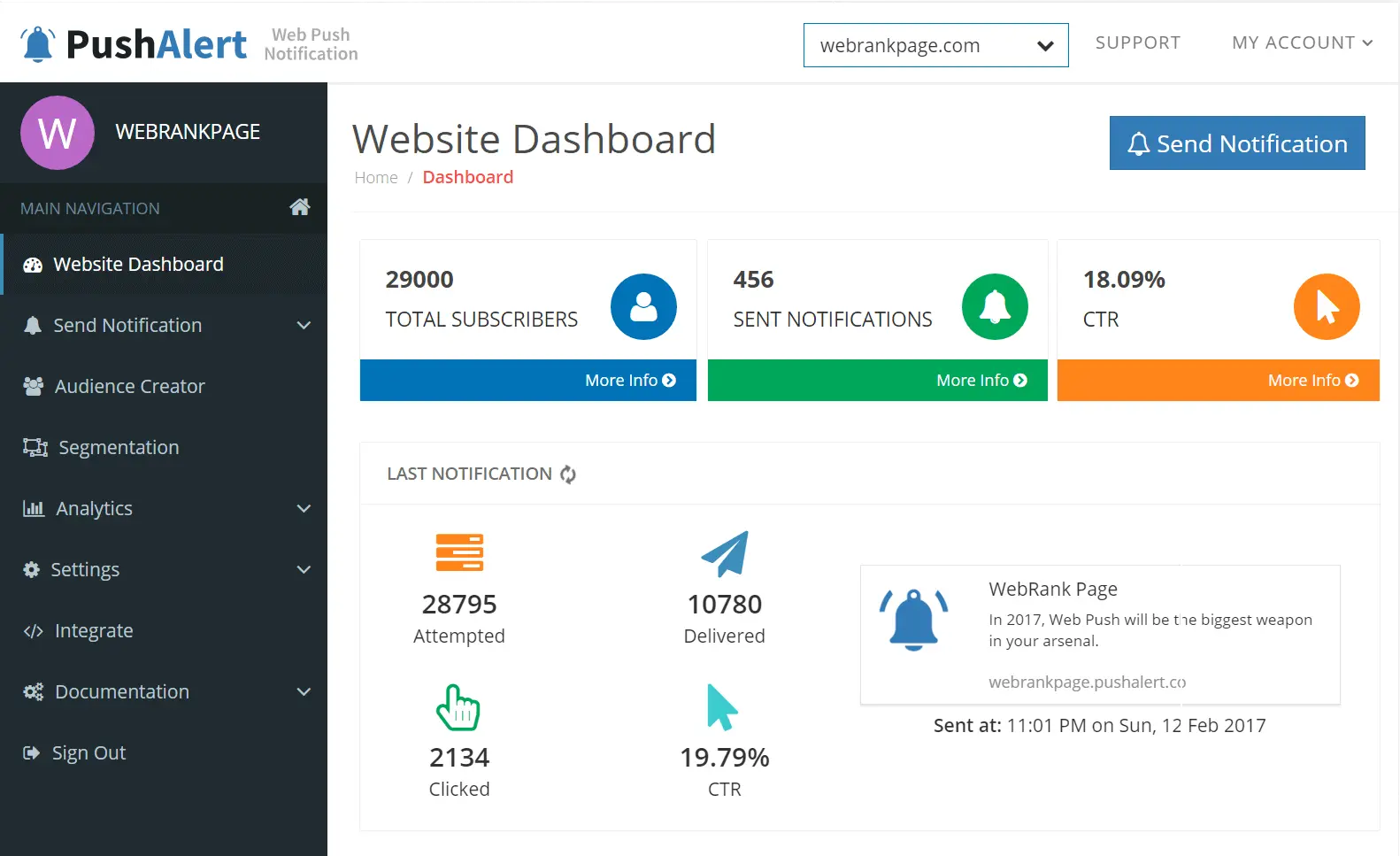This screenshot has width=1400, height=856.
Task: Click the Dashboard breadcrumb link
Action: (467, 177)
